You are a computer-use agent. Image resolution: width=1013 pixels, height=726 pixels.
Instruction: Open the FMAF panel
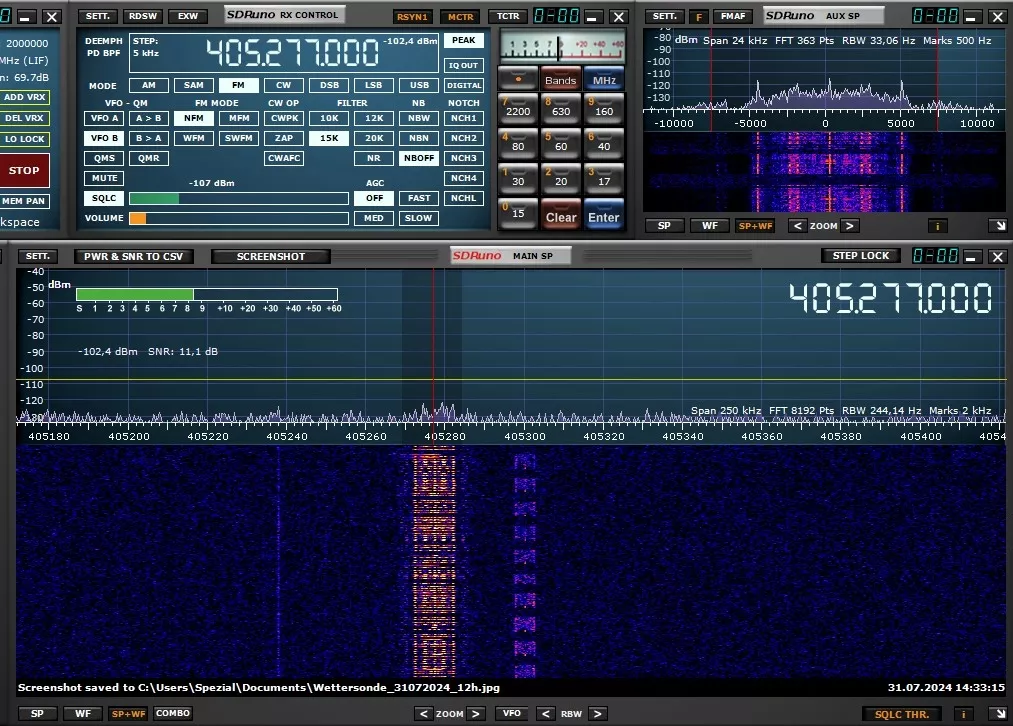pyautogui.click(x=733, y=16)
